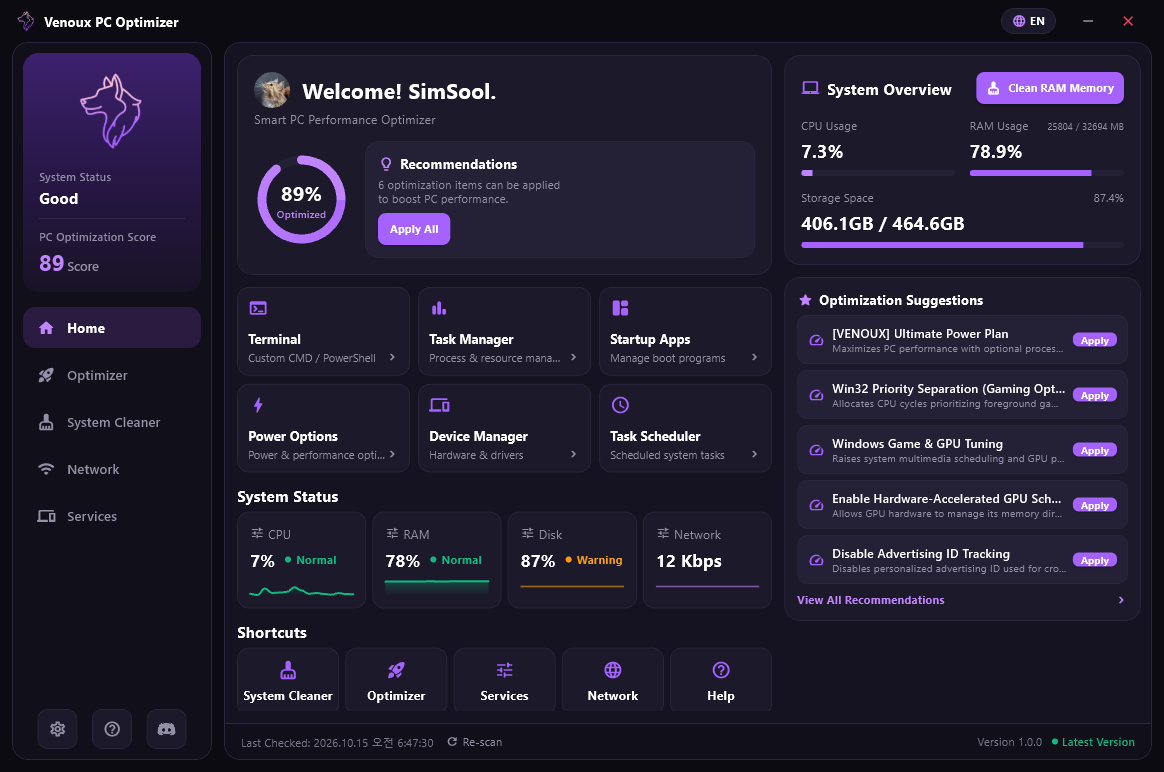Apply Disable Advertising ID Tracking
1164x772 pixels.
(x=1095, y=560)
